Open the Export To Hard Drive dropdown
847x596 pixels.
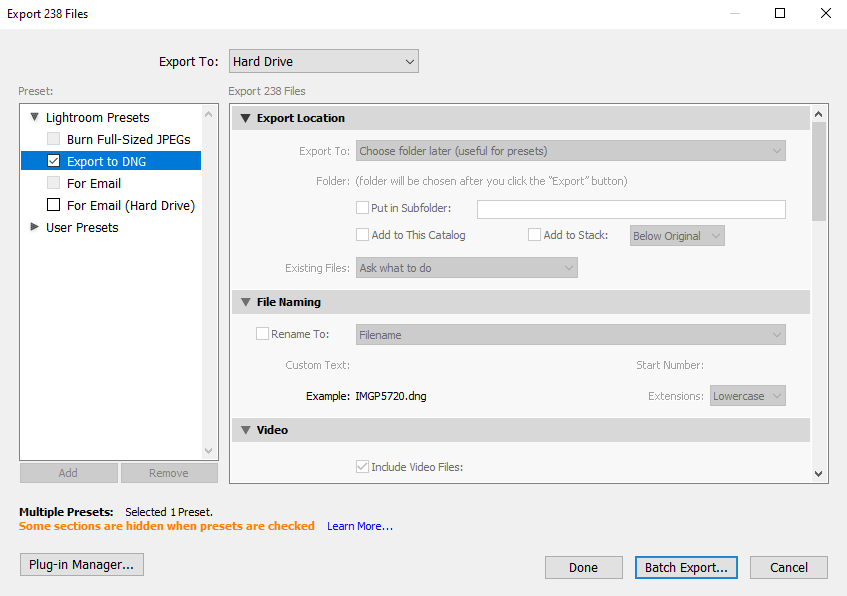(323, 62)
